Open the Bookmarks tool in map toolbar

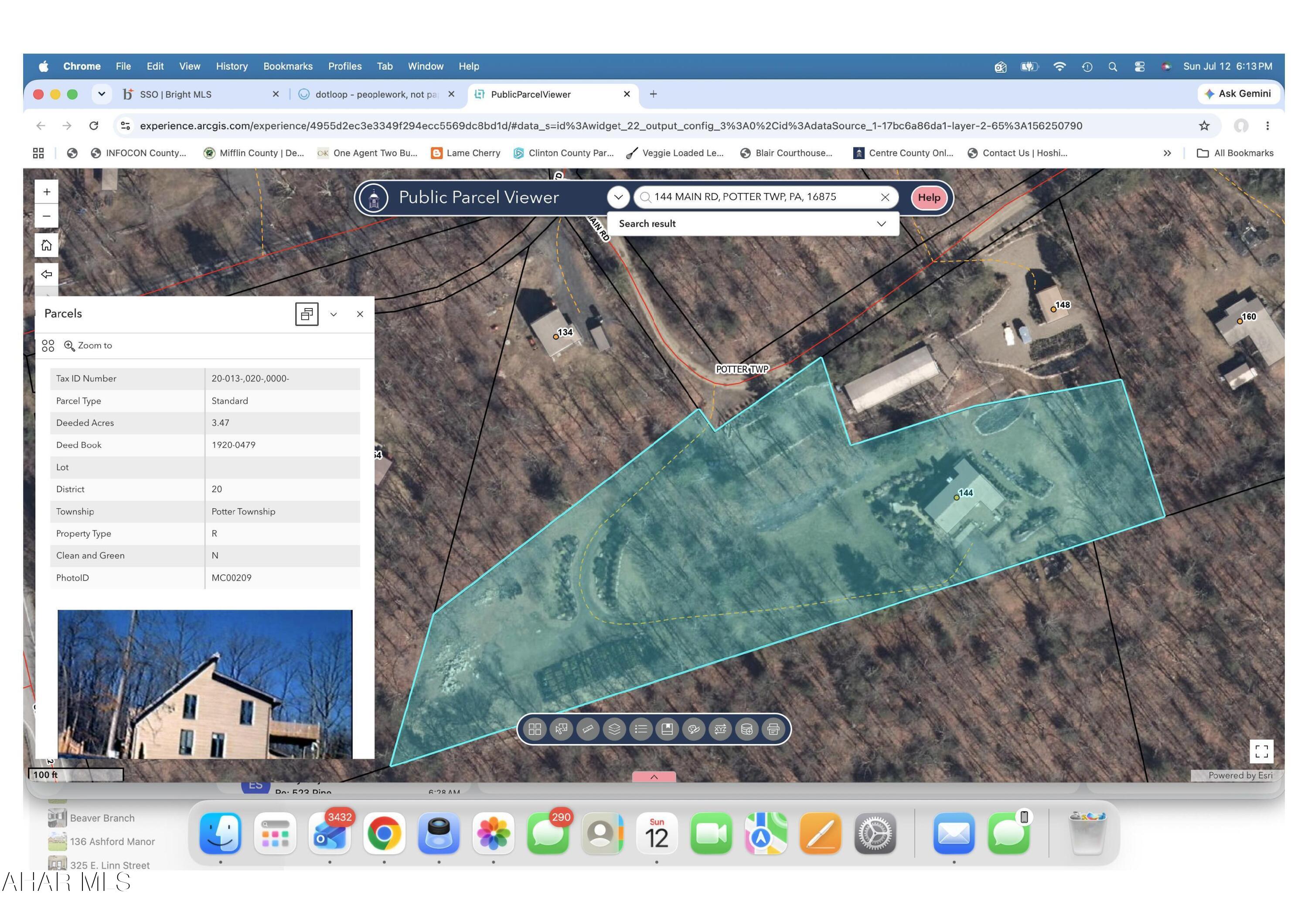pos(667,729)
